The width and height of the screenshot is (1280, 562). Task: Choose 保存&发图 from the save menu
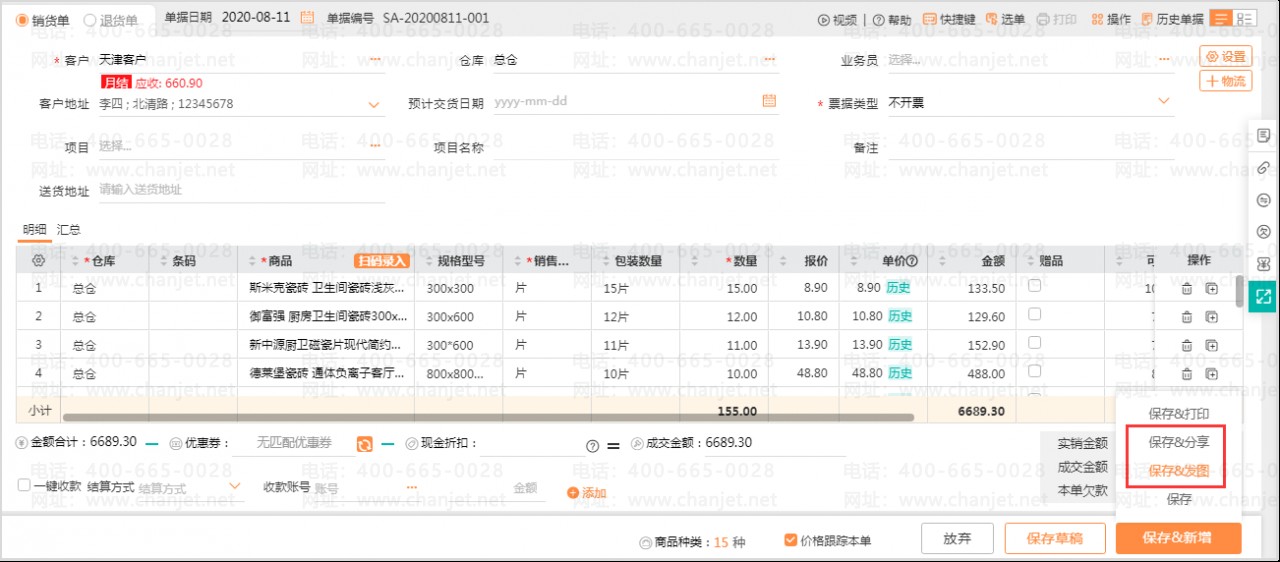(x=1179, y=470)
